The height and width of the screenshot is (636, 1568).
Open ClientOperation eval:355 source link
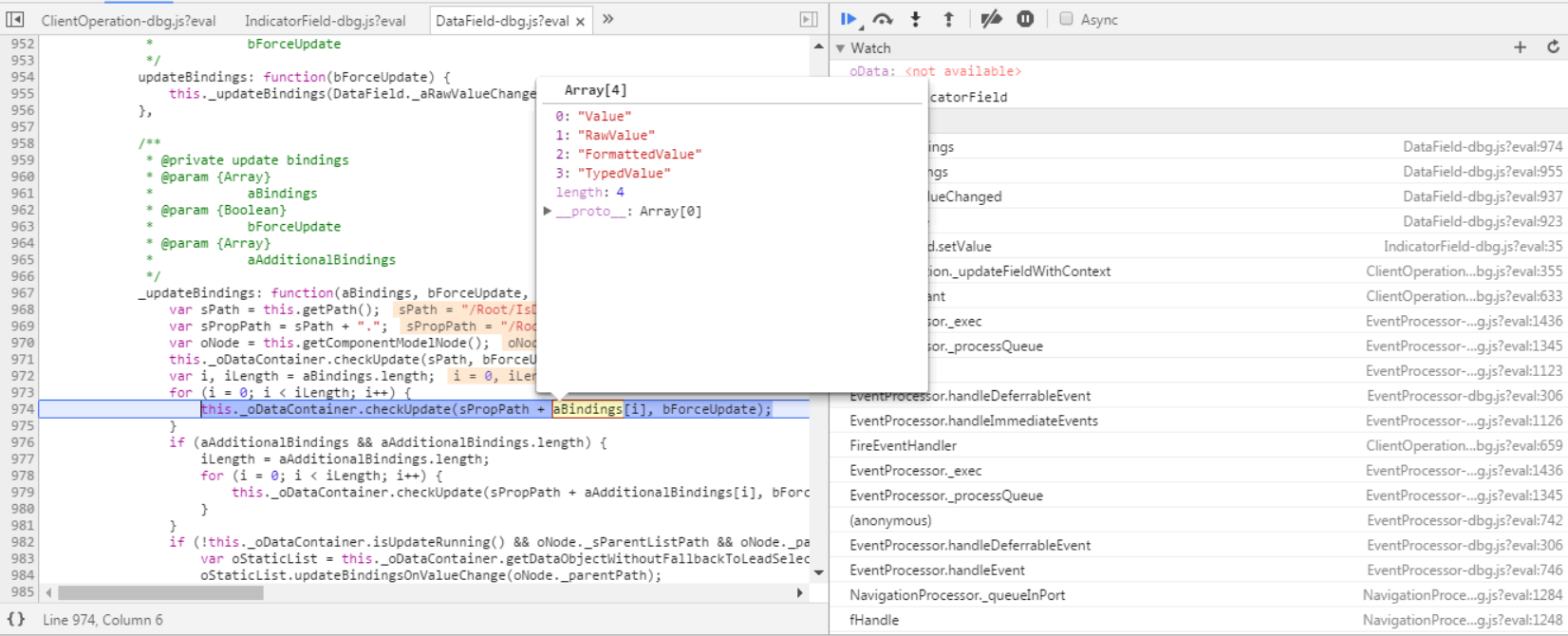click(1464, 271)
